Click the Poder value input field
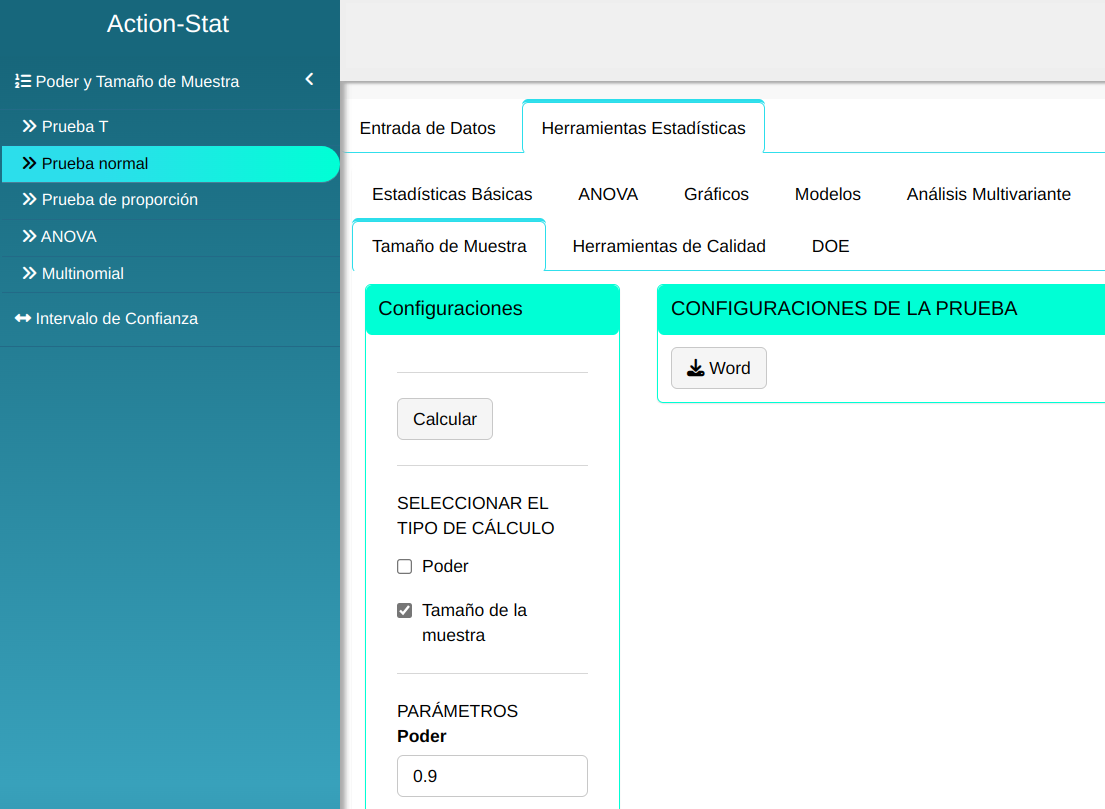The width and height of the screenshot is (1105, 809). (x=492, y=776)
